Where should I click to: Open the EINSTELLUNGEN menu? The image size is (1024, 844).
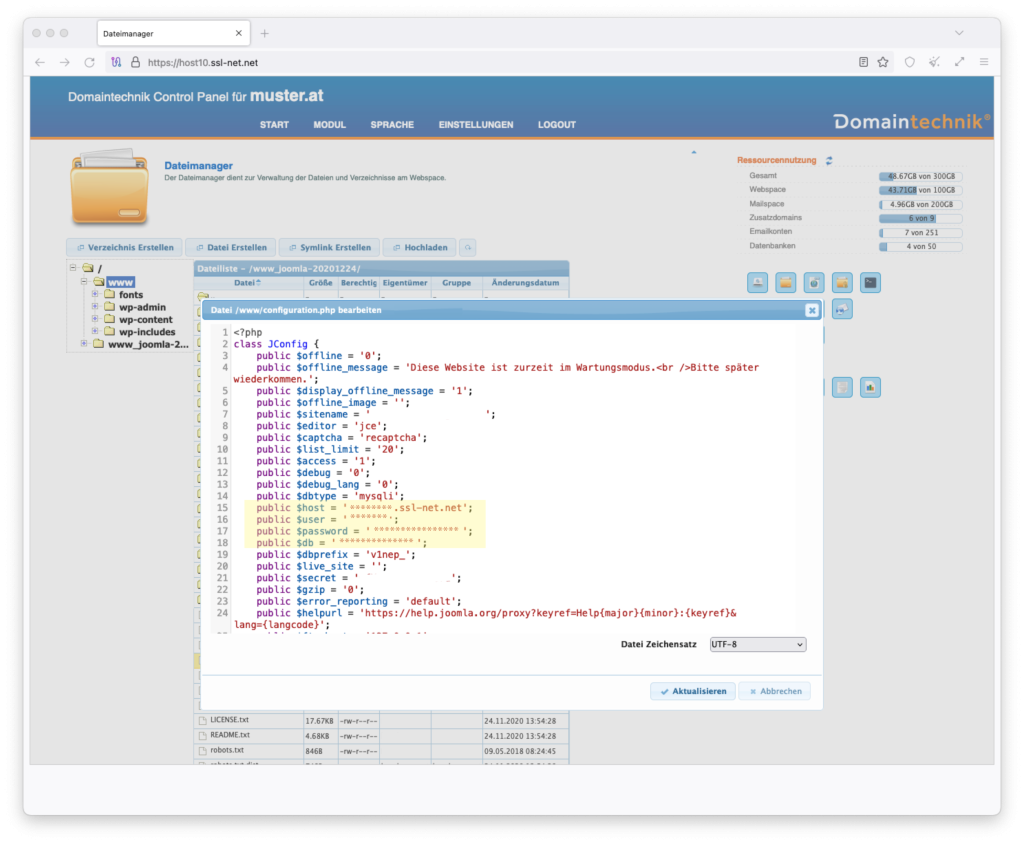pos(475,125)
